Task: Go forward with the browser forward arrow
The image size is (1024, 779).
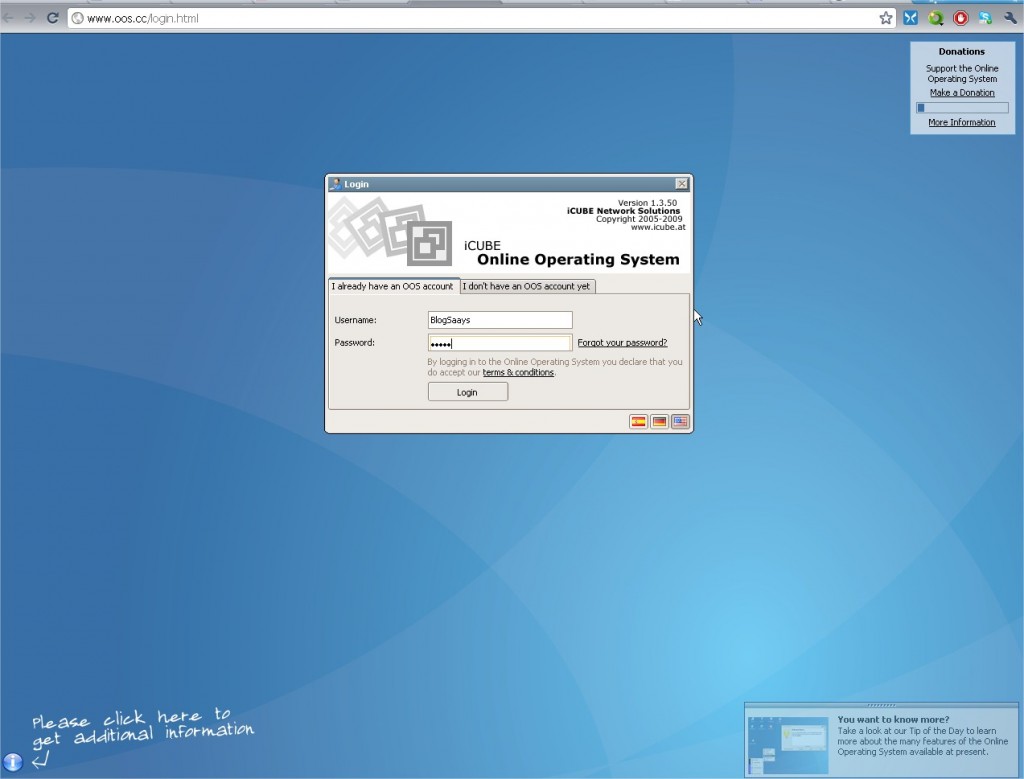Action: (x=30, y=18)
